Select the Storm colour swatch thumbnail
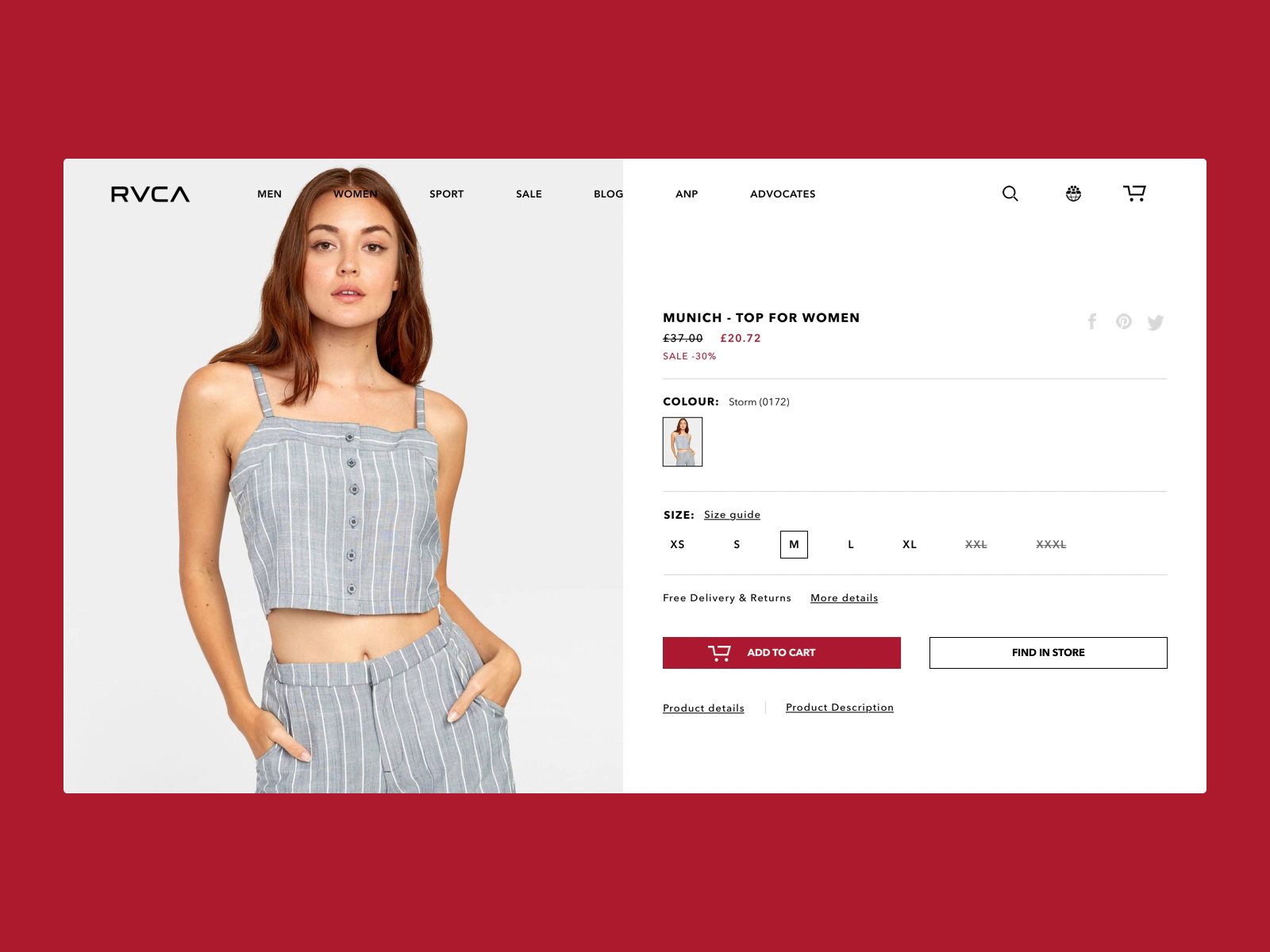1270x952 pixels. [x=683, y=442]
